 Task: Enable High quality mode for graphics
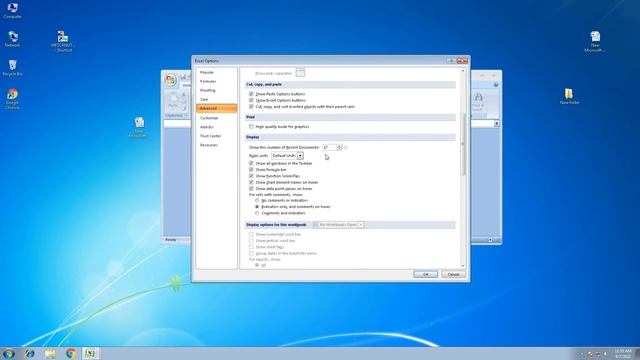(251, 127)
